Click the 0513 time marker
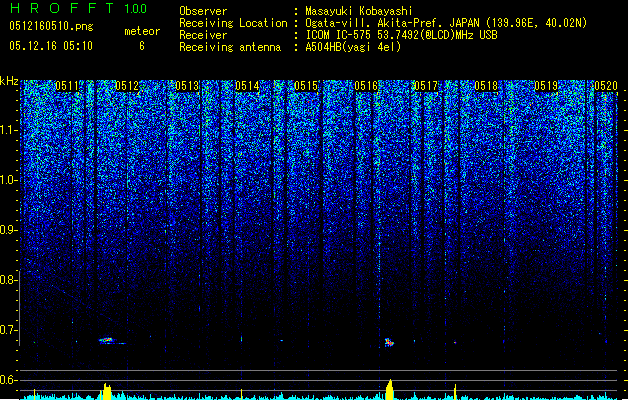 (x=187, y=86)
